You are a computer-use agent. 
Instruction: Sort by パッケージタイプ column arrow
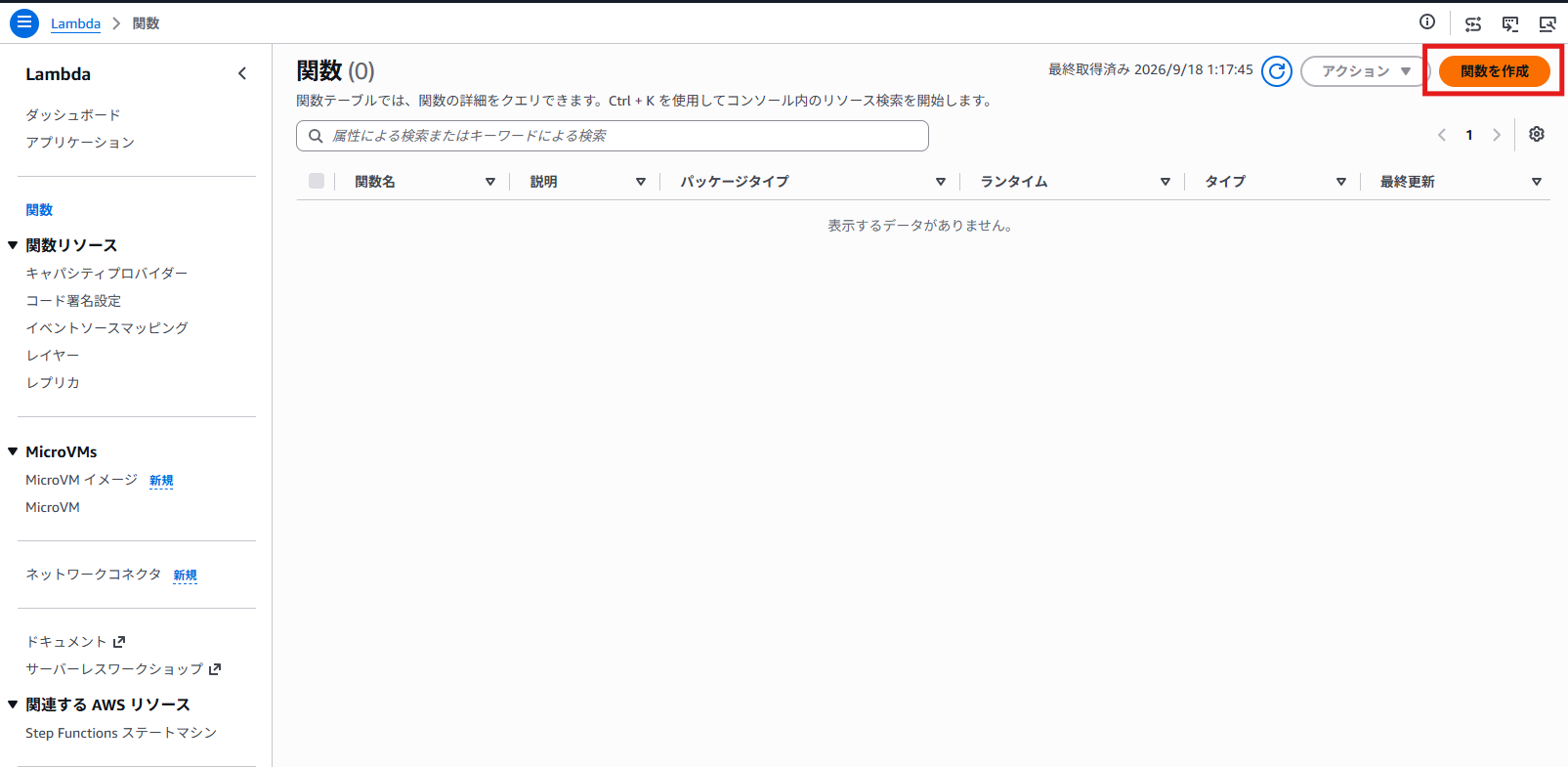coord(941,182)
